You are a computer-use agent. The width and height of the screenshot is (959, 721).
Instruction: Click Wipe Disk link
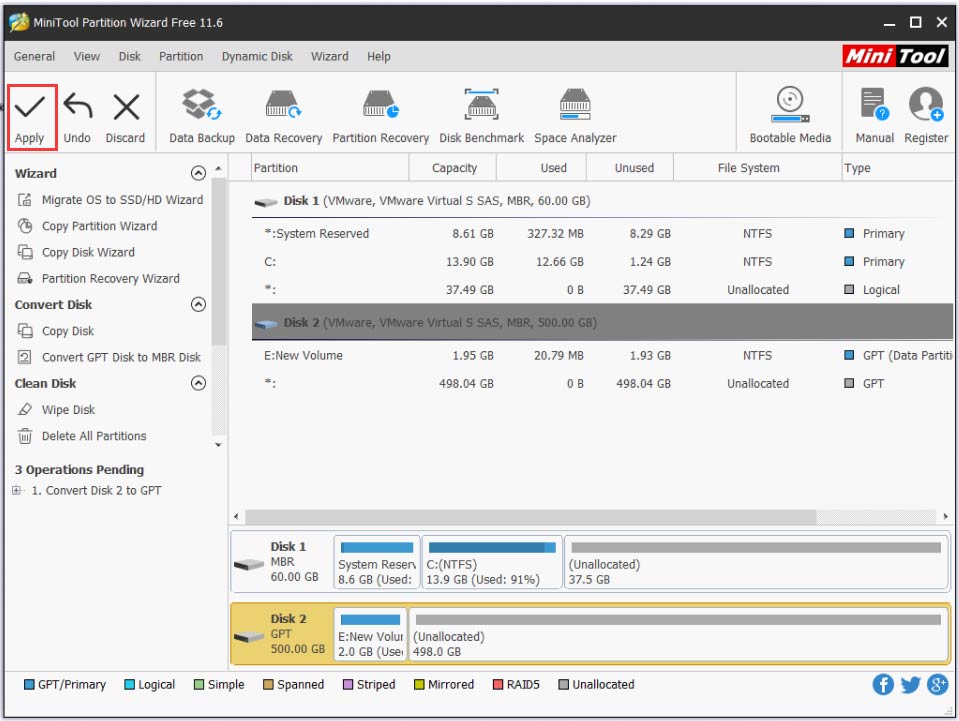[x=68, y=410]
